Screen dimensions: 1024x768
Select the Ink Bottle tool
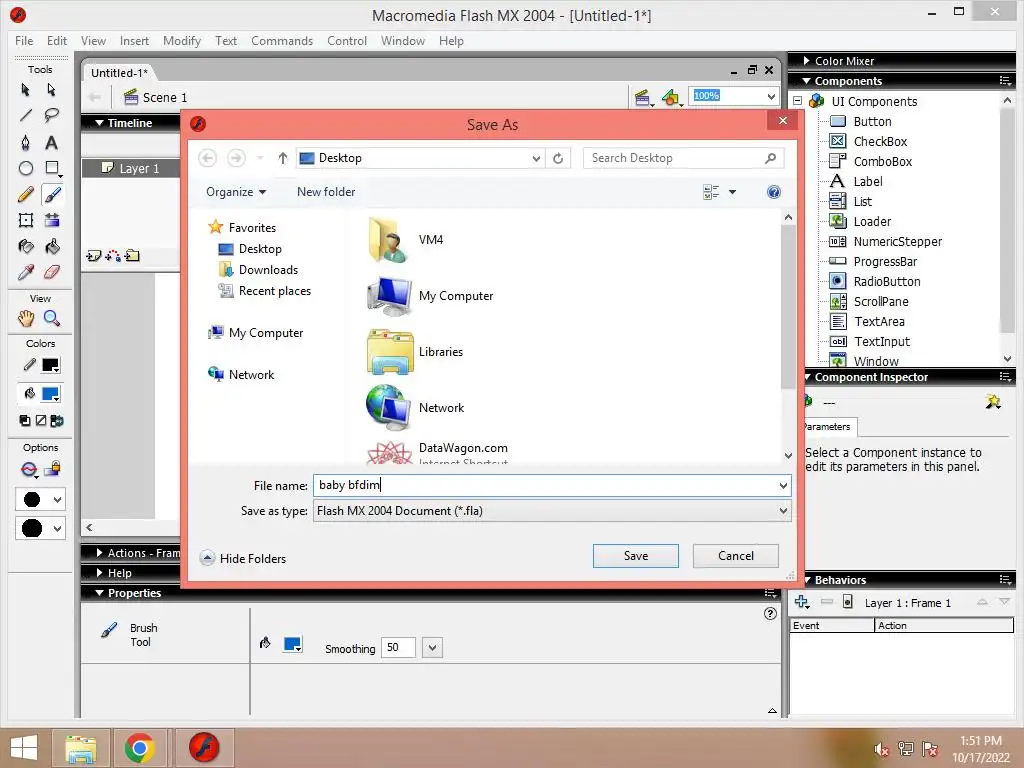pos(25,246)
